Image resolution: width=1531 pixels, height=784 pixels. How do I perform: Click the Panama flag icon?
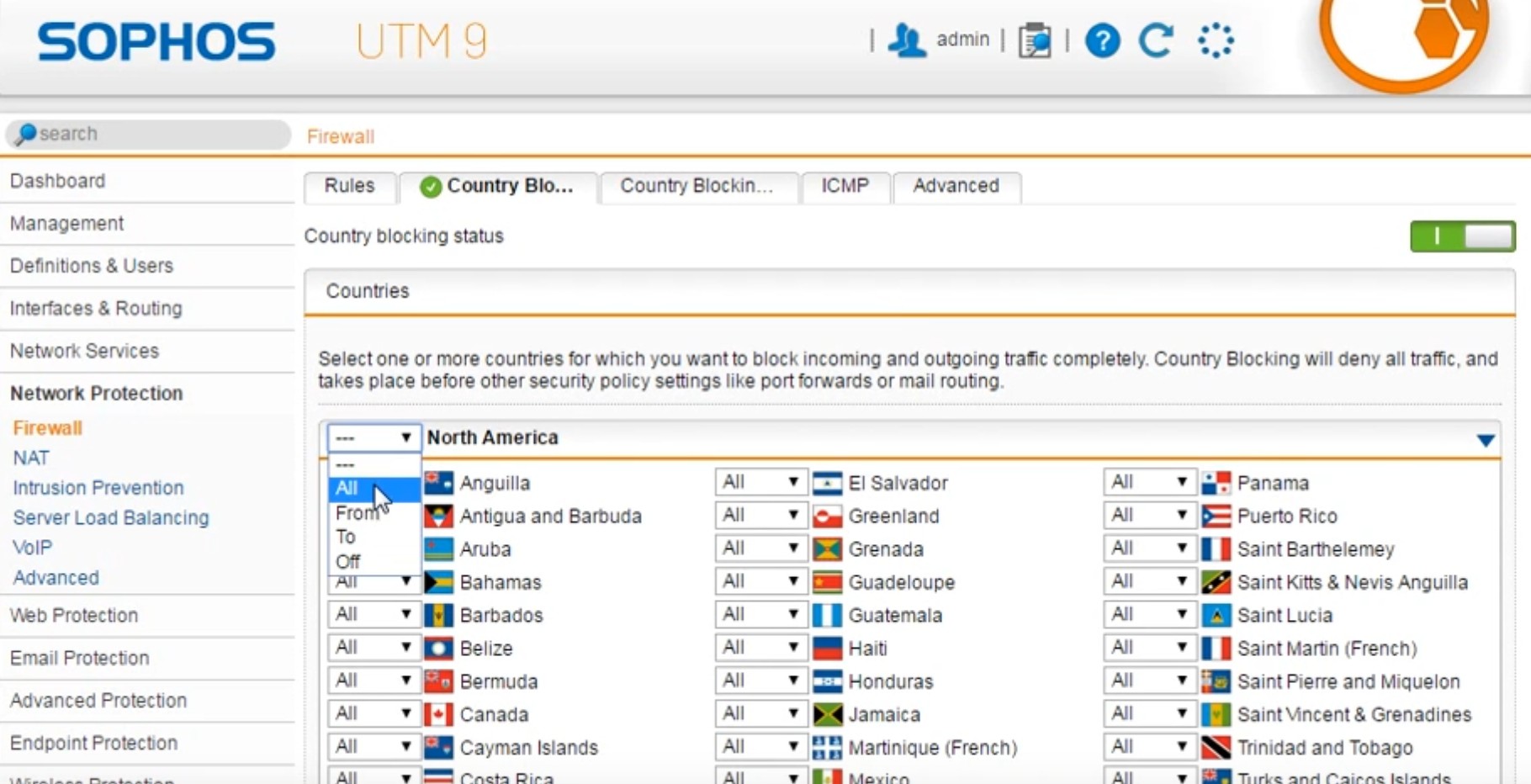pyautogui.click(x=1216, y=483)
